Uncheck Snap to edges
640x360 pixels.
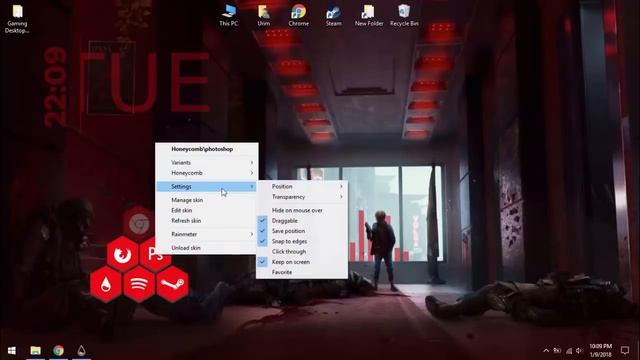302,241
